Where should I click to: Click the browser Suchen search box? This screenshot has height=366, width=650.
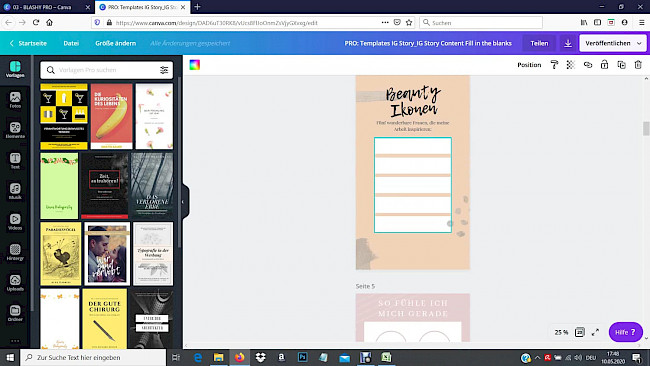tap(481, 22)
